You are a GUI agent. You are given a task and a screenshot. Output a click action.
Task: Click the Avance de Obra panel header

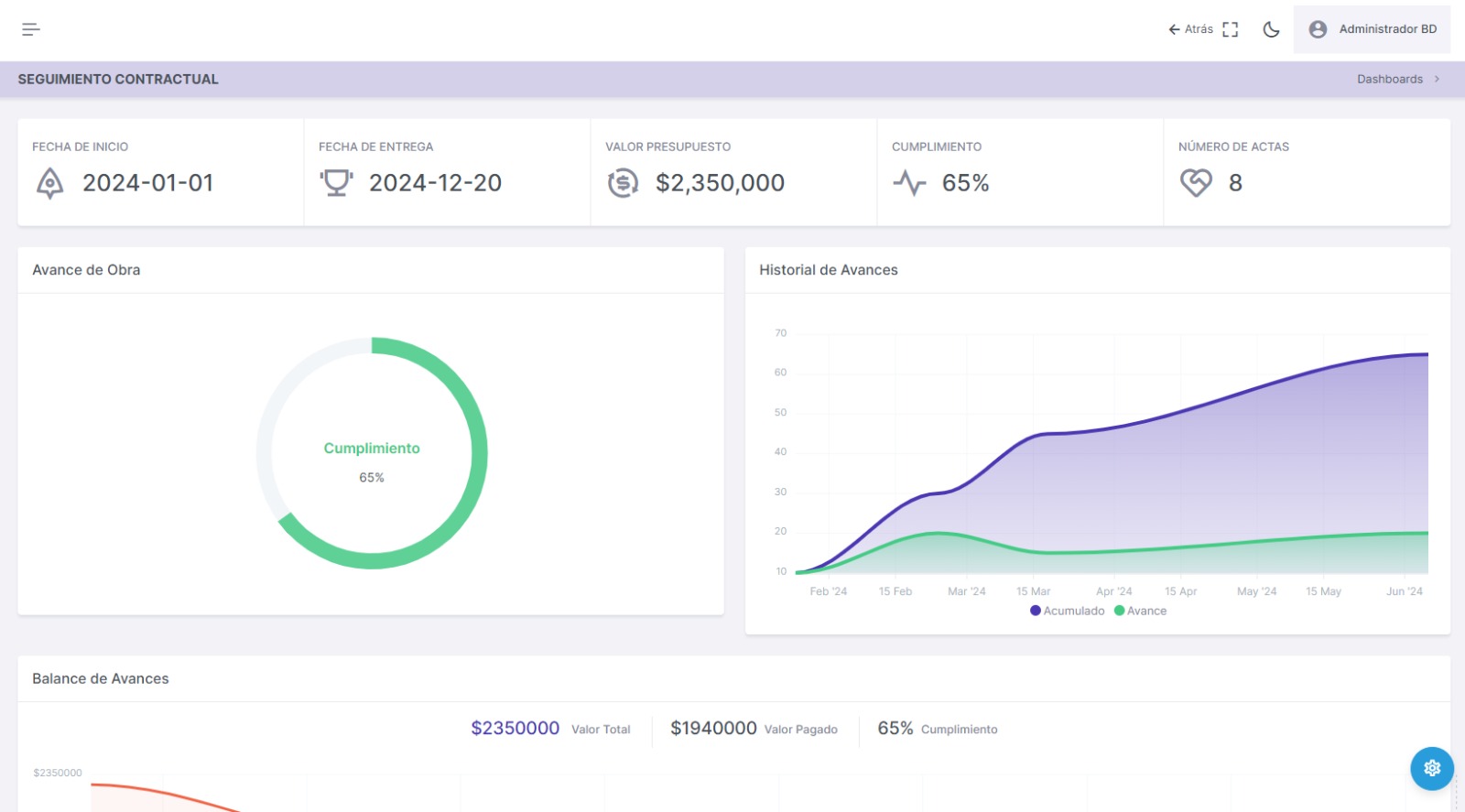pos(86,270)
